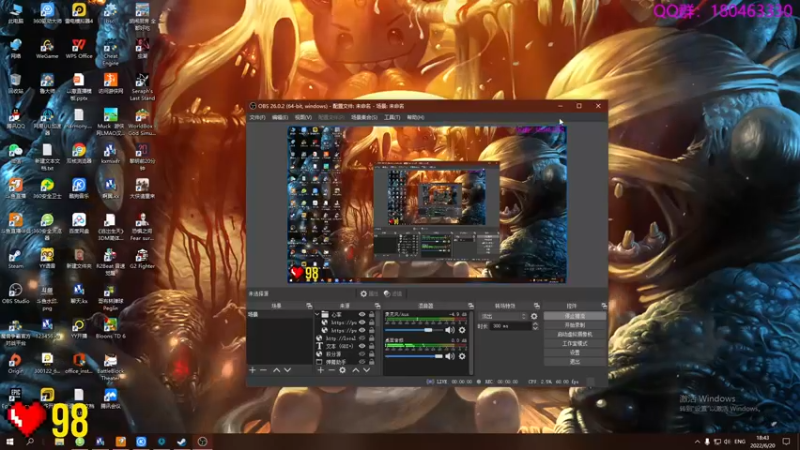800x450 pixels.
Task: Toggle the lock on the 文本 (GDI+) source
Action: pos(371,346)
